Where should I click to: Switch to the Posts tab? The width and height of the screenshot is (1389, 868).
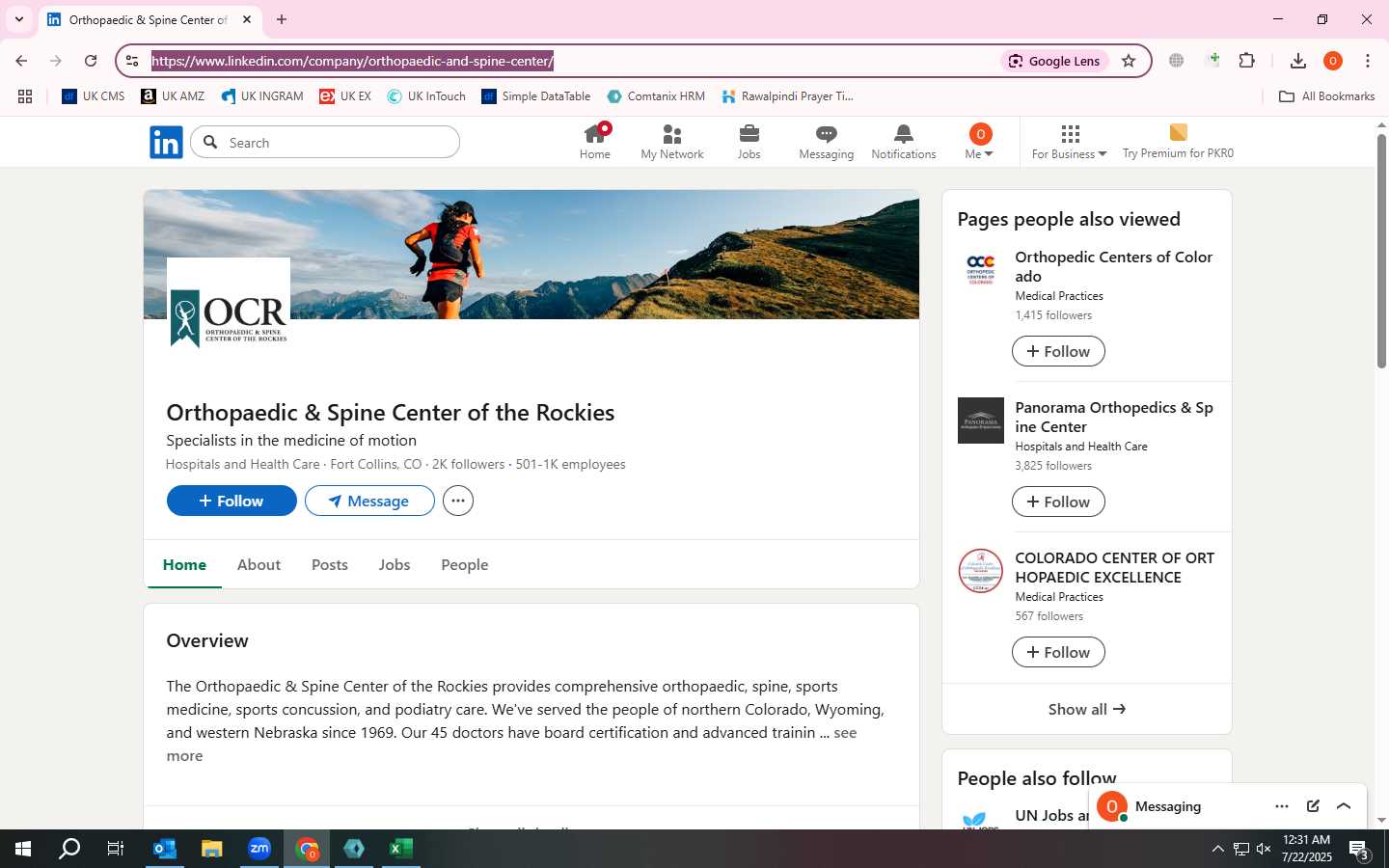click(330, 565)
